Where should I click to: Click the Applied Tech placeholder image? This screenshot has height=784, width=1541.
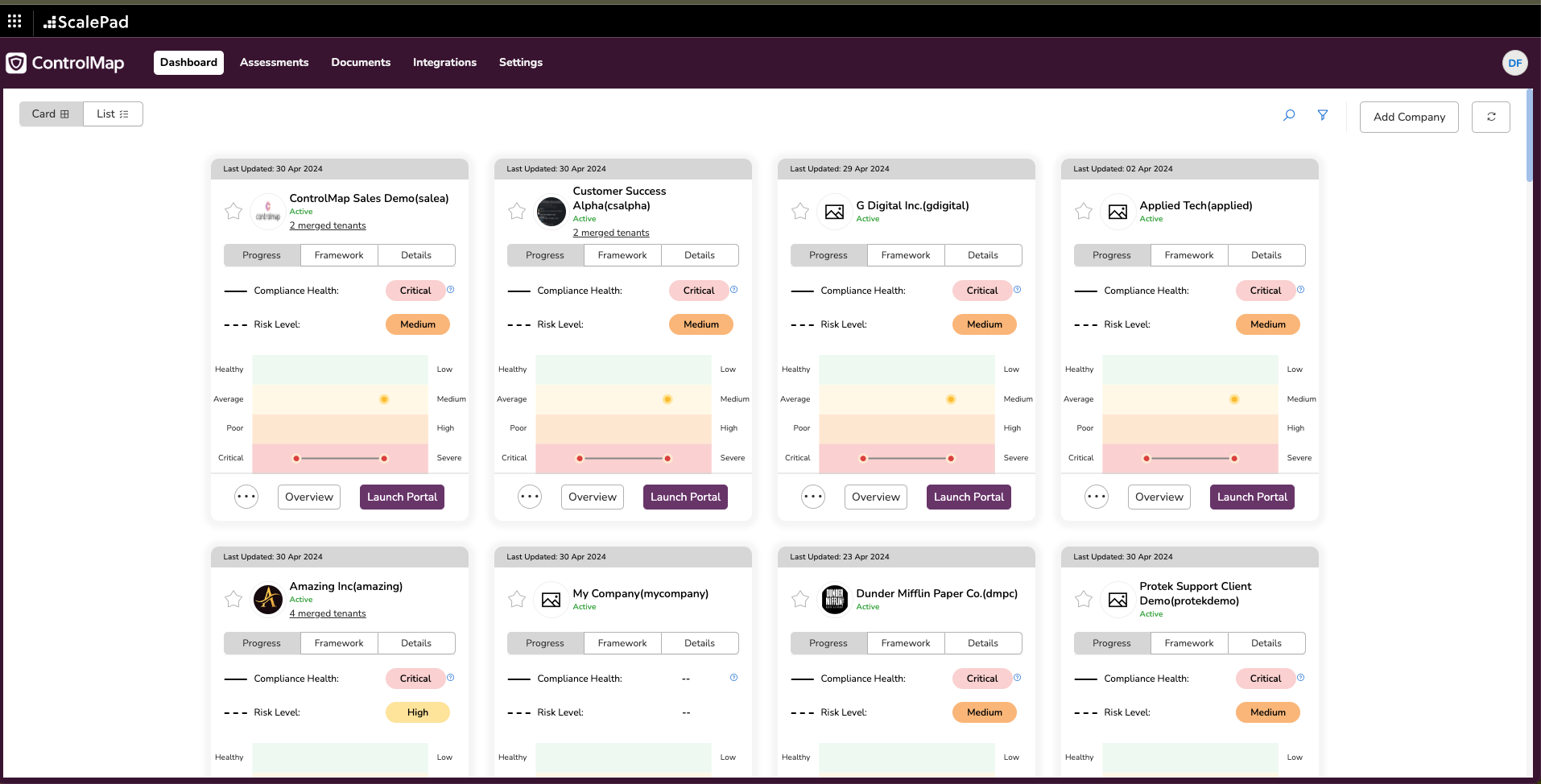[1118, 212]
